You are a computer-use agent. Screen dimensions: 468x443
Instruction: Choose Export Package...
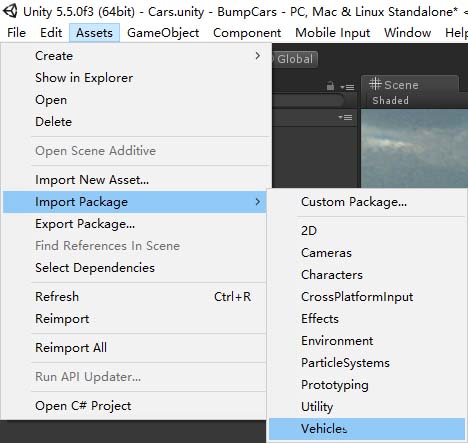point(134,224)
